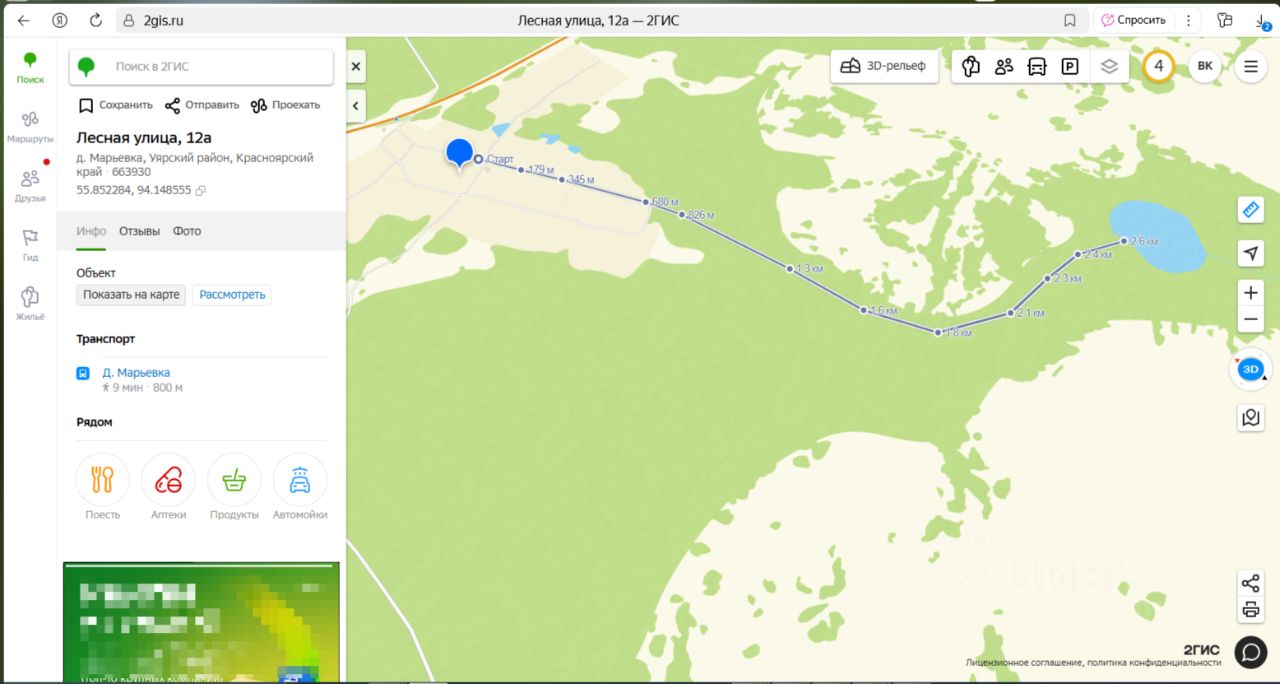
Task: Print the map
Action: click(x=1251, y=610)
